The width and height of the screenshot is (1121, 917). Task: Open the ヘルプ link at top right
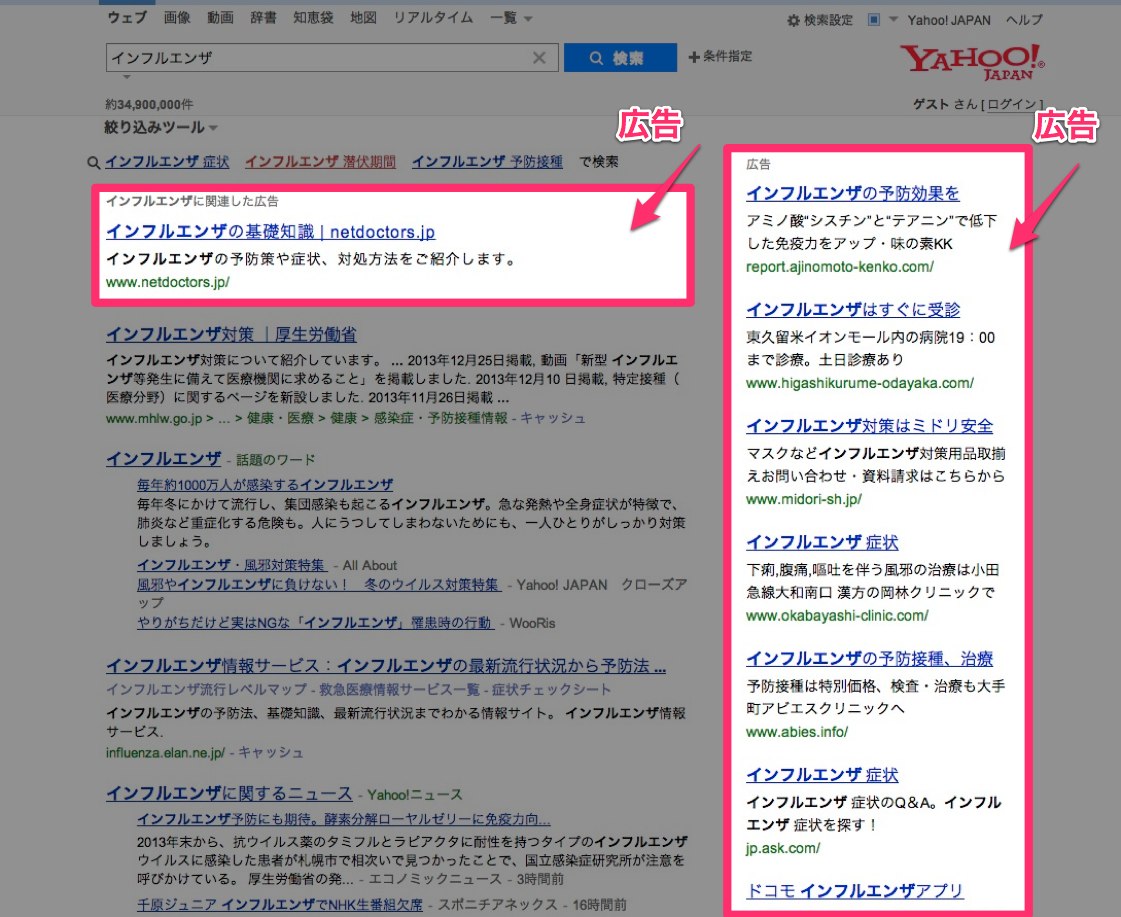(x=1024, y=20)
